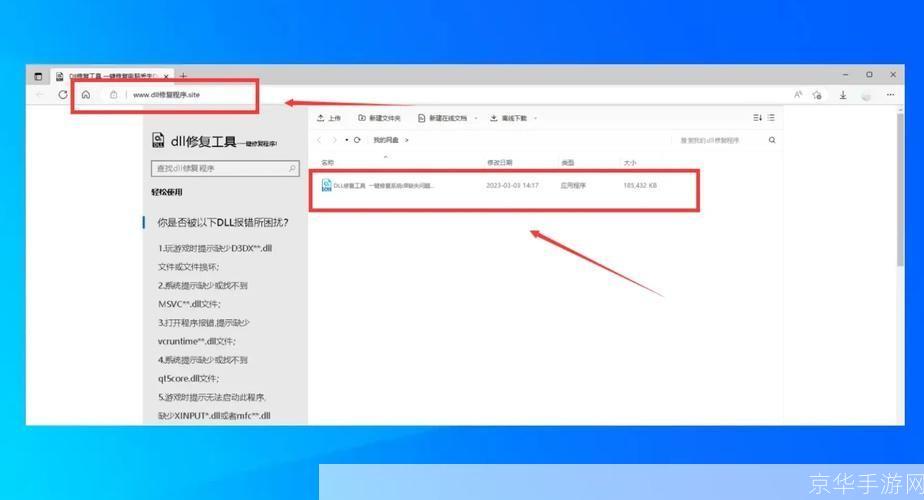Click the 离线下载 offline download button
Screen dimensions: 924x500
click(x=509, y=118)
